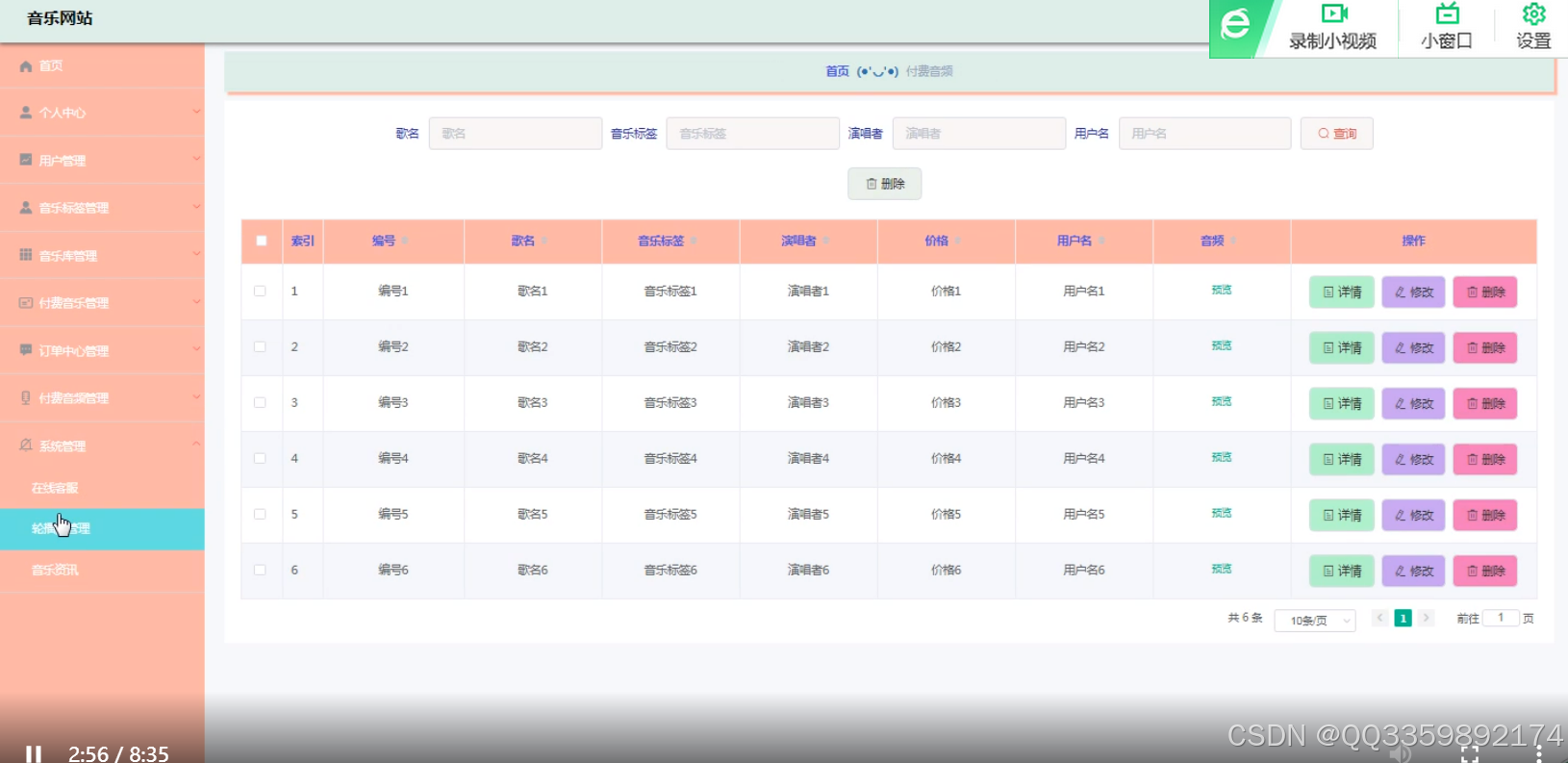1568x763 pixels.
Task: Click the person icon next to 个人中心
Action: [26, 113]
